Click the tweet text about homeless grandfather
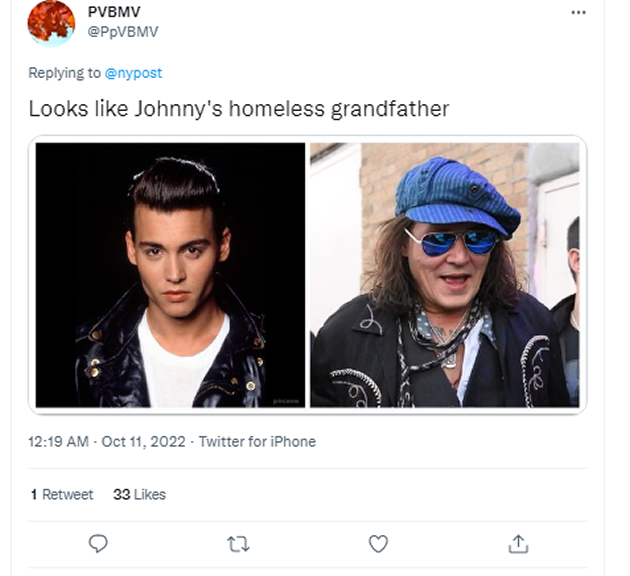Image resolution: width=630 pixels, height=576 pixels. pos(239,109)
